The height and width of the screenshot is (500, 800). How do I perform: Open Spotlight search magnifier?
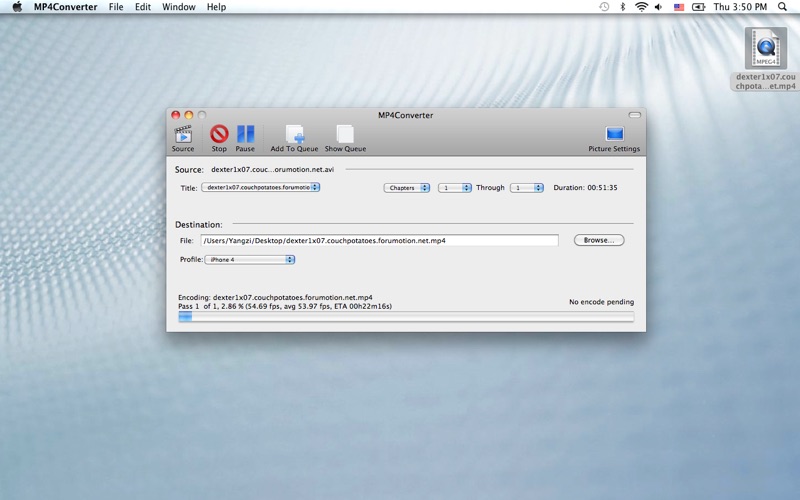pyautogui.click(x=782, y=7)
